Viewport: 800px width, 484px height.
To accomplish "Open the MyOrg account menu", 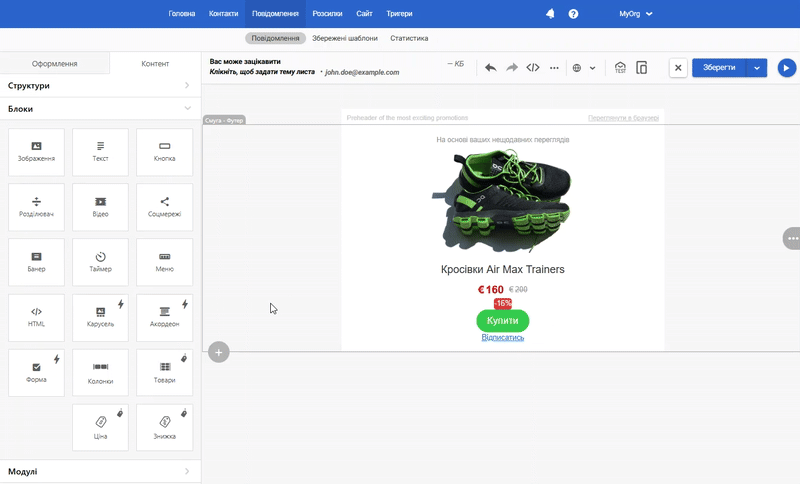I will [636, 14].
